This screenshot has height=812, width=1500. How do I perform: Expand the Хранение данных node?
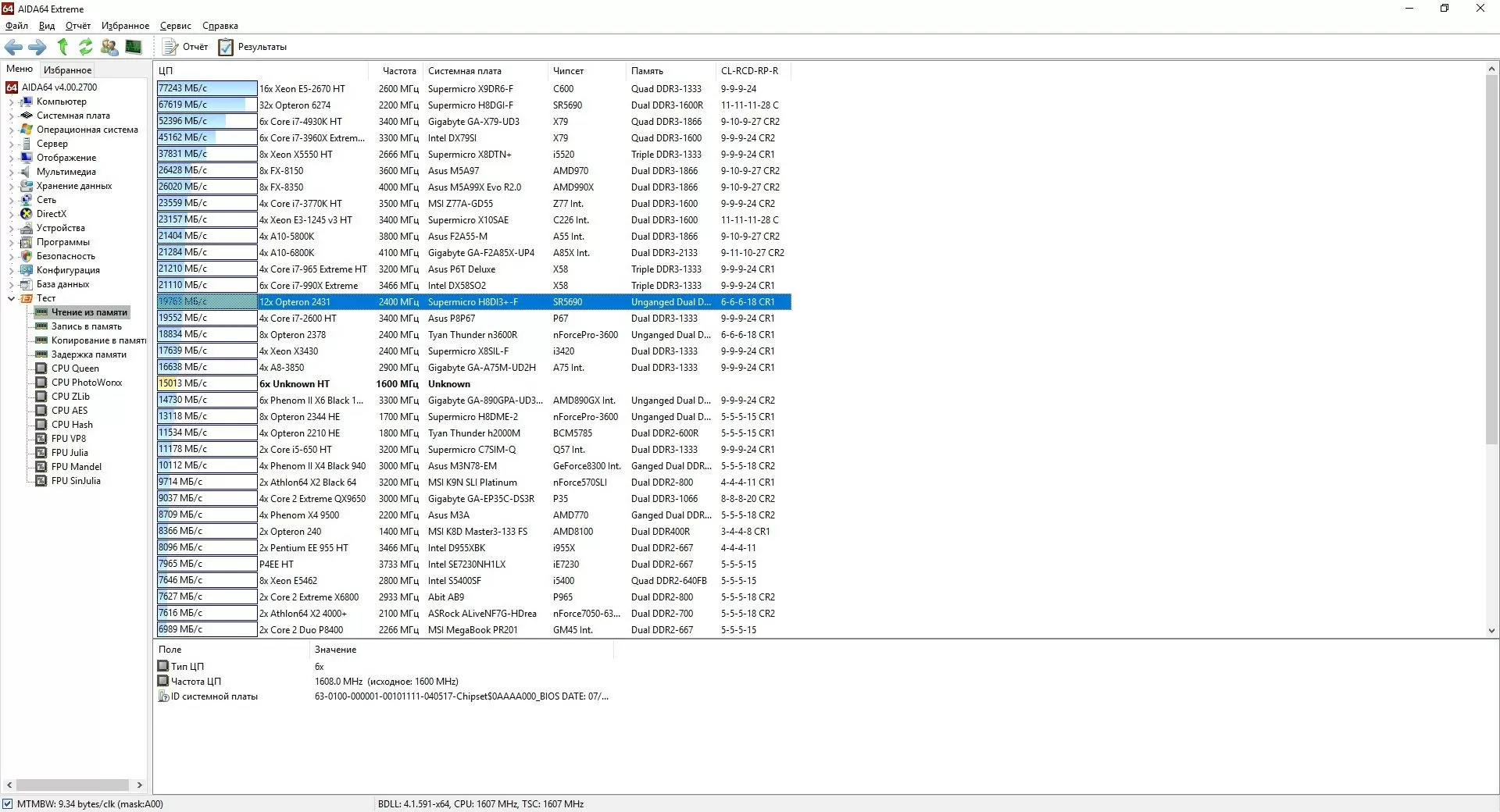11,186
